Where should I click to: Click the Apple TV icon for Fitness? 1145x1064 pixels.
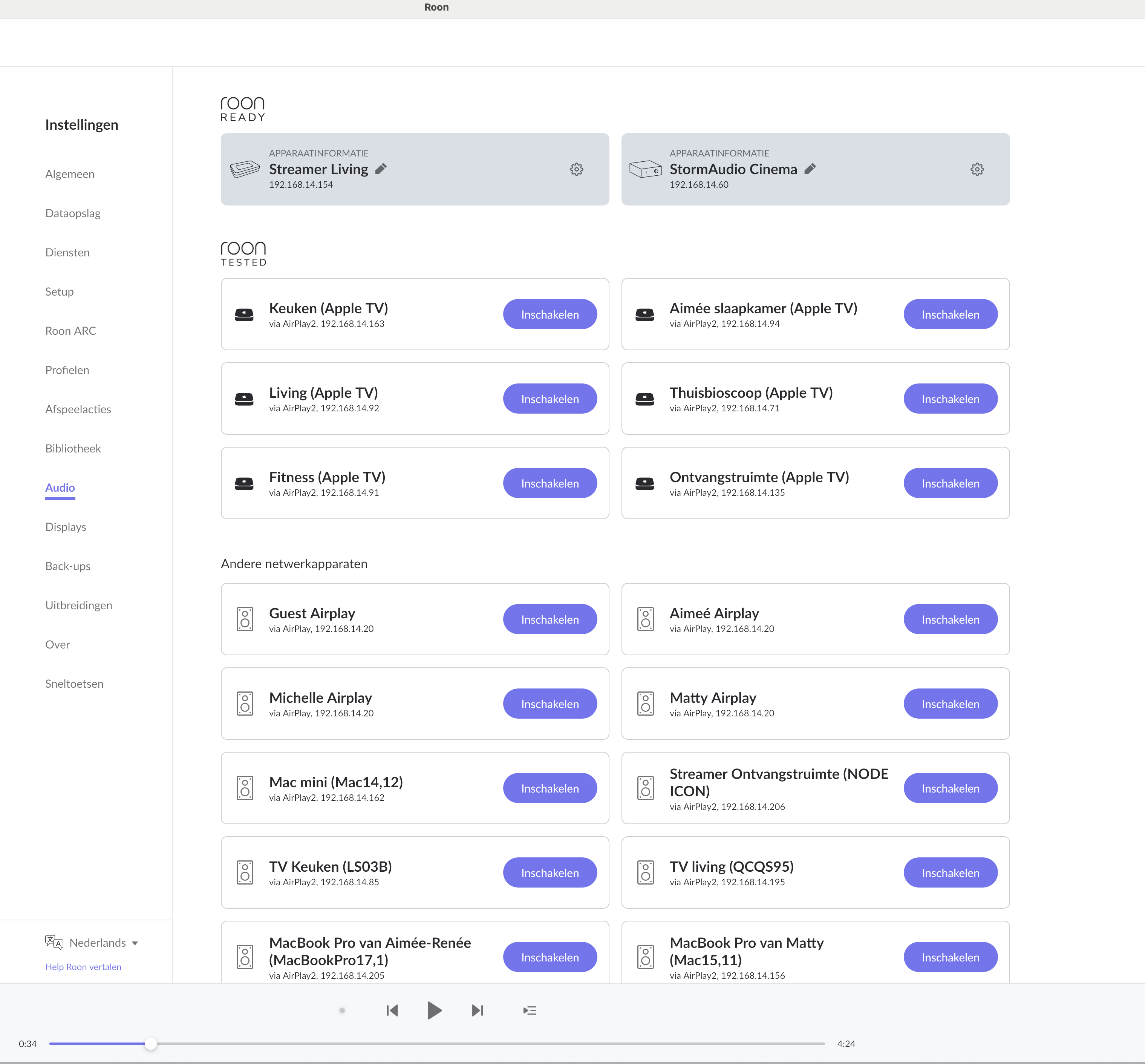[x=244, y=484]
